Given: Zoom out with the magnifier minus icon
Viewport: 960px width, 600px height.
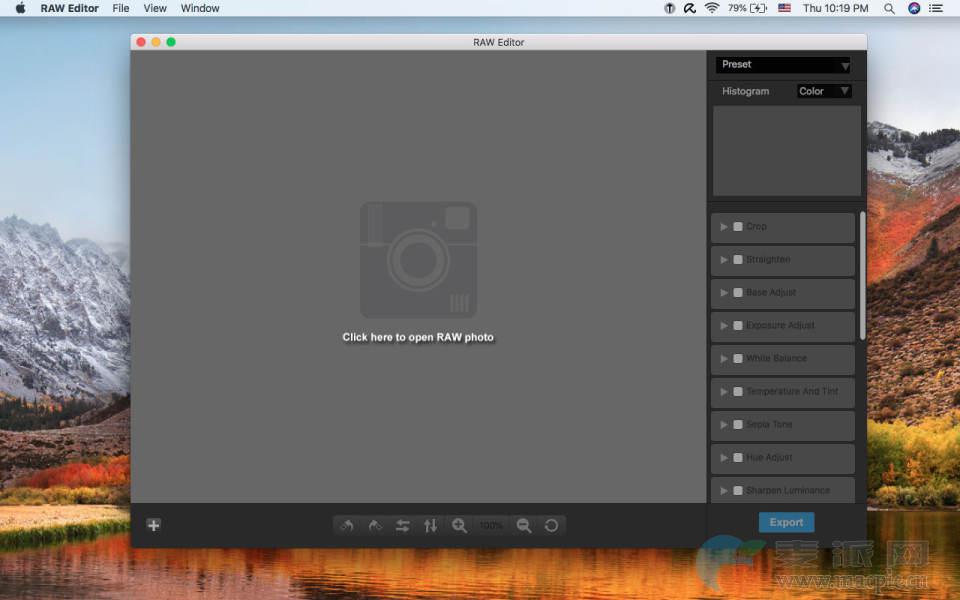Looking at the screenshot, I should point(523,525).
